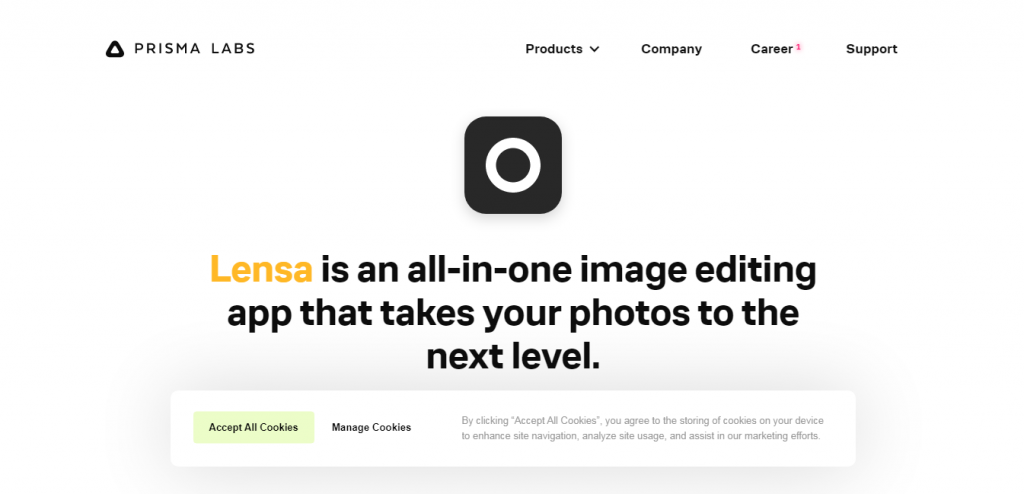This screenshot has width=1024, height=494.
Task: Click the headline line with your photos
Action: pos(513,314)
